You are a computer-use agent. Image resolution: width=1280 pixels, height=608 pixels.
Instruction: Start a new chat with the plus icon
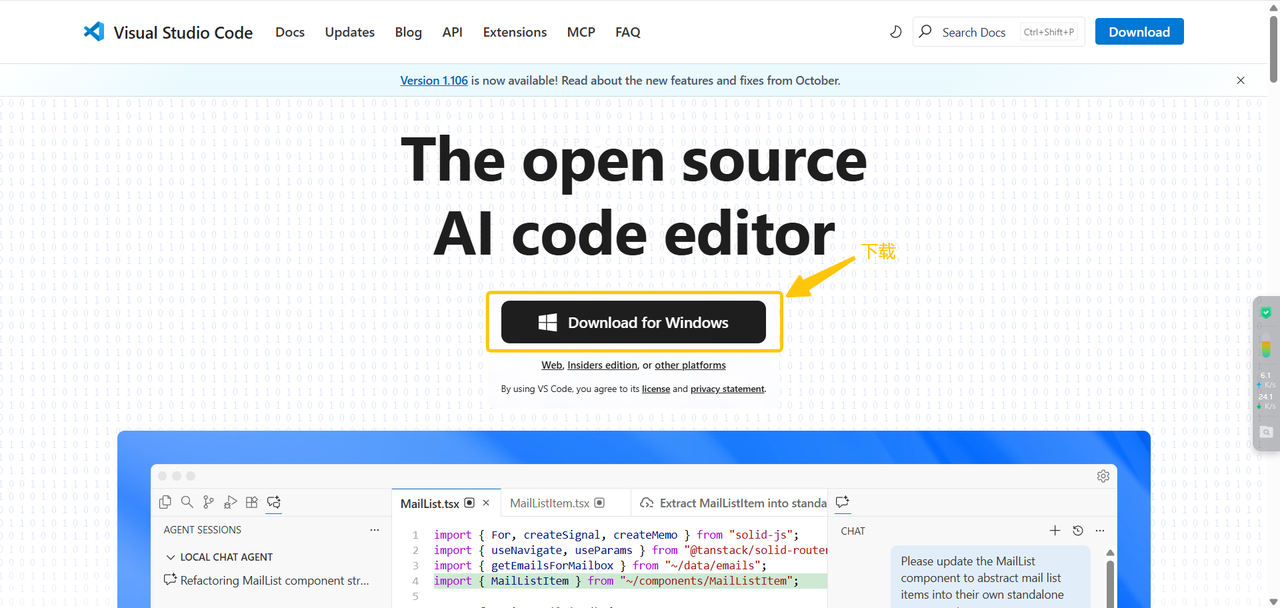coord(1054,531)
